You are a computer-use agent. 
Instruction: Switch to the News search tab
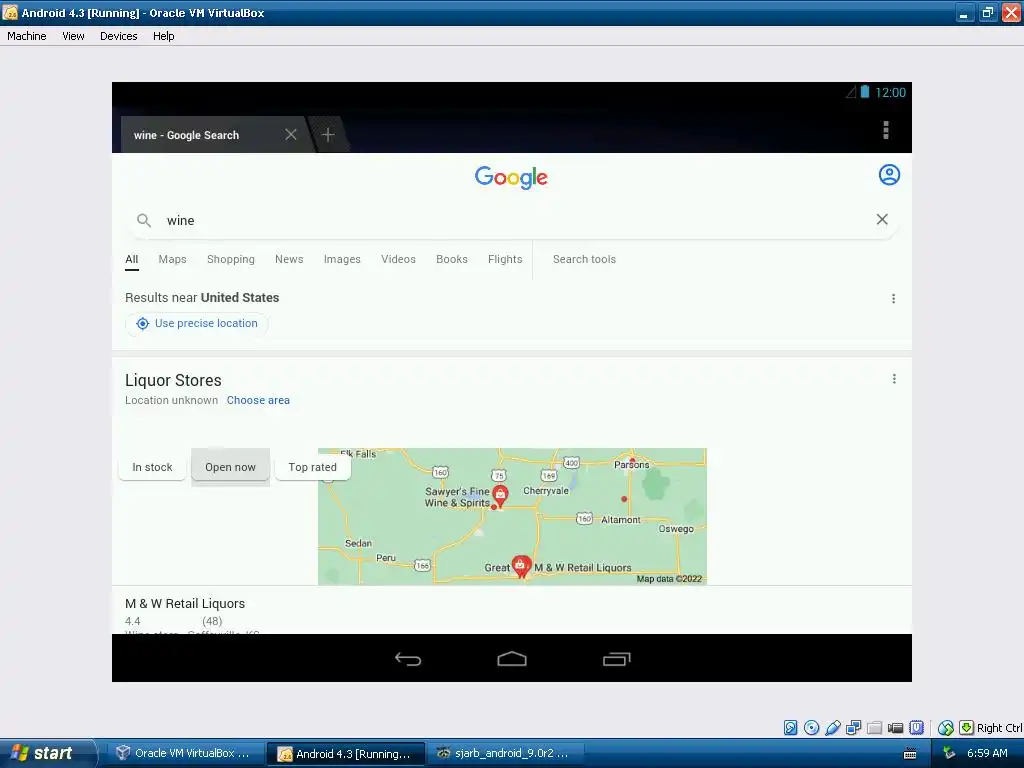point(289,259)
